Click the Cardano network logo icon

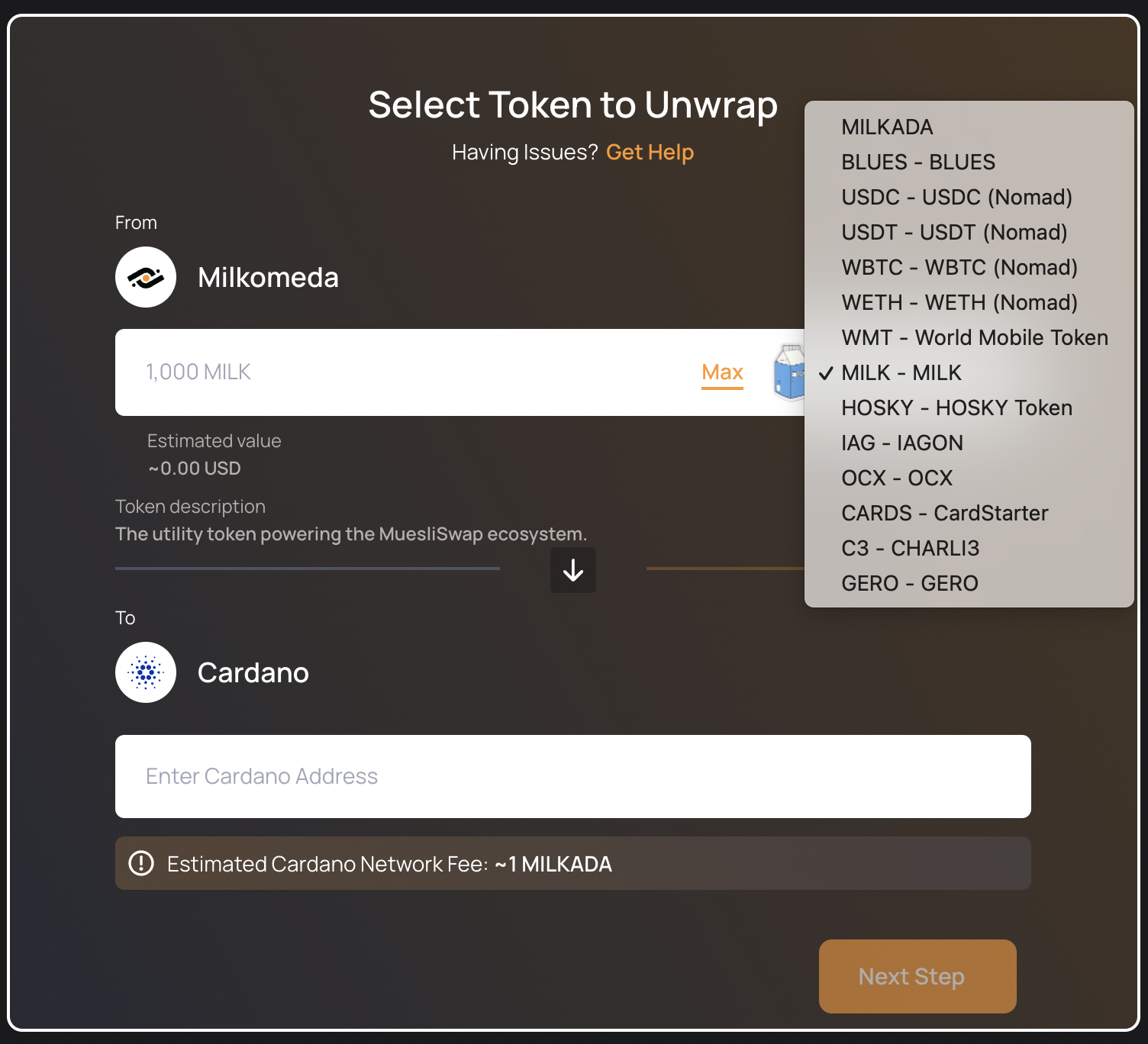pyautogui.click(x=145, y=672)
